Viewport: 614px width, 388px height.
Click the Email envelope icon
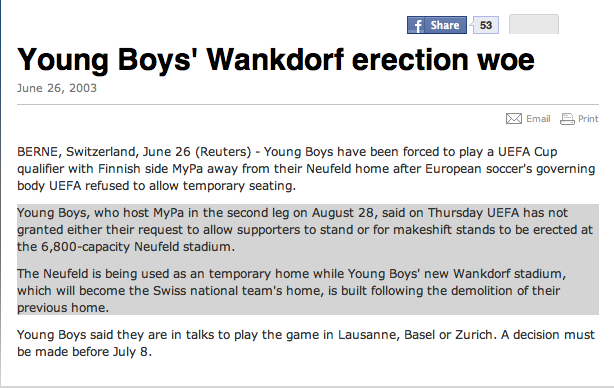[x=513, y=119]
